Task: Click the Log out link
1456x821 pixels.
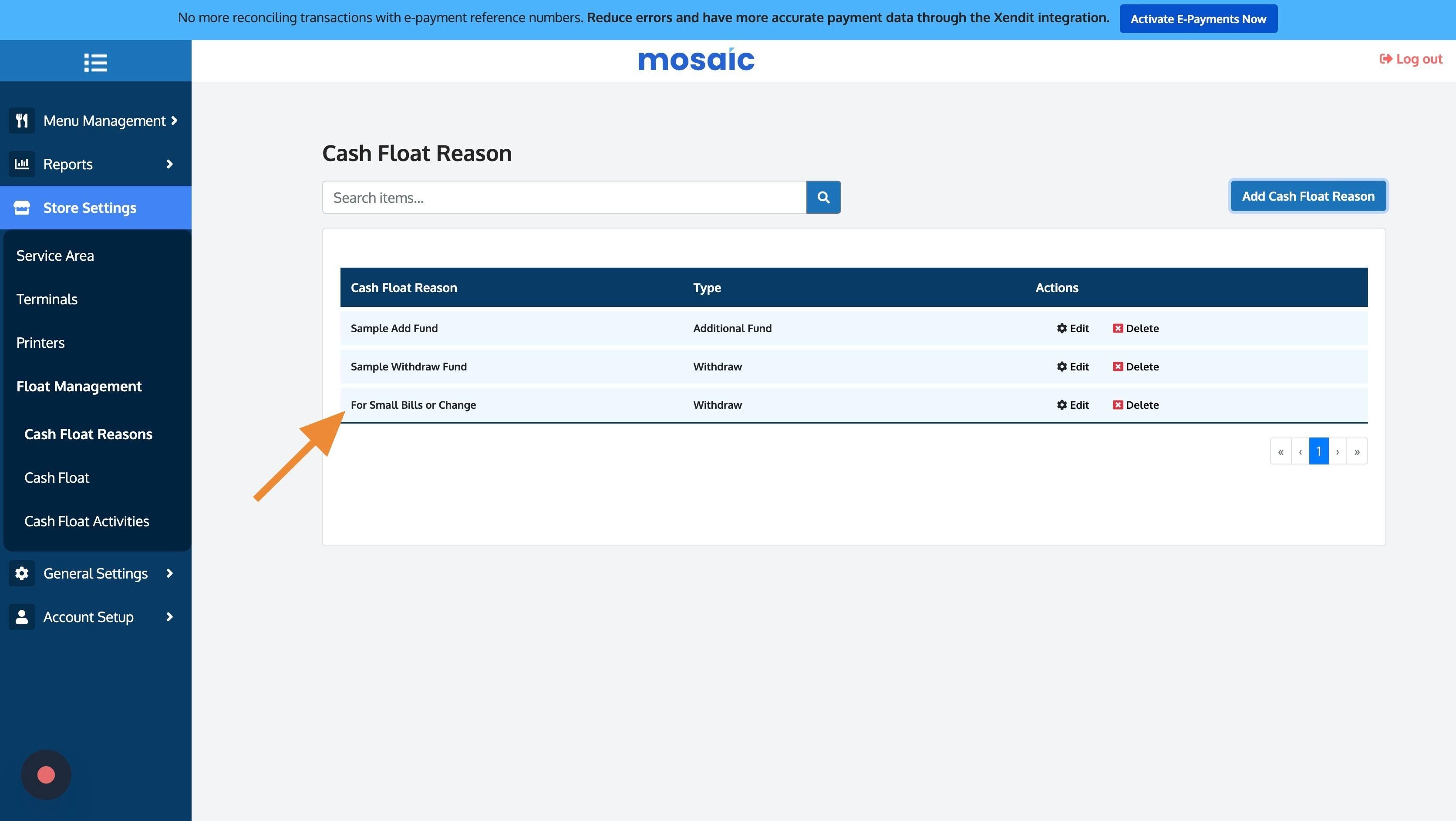Action: 1411,59
